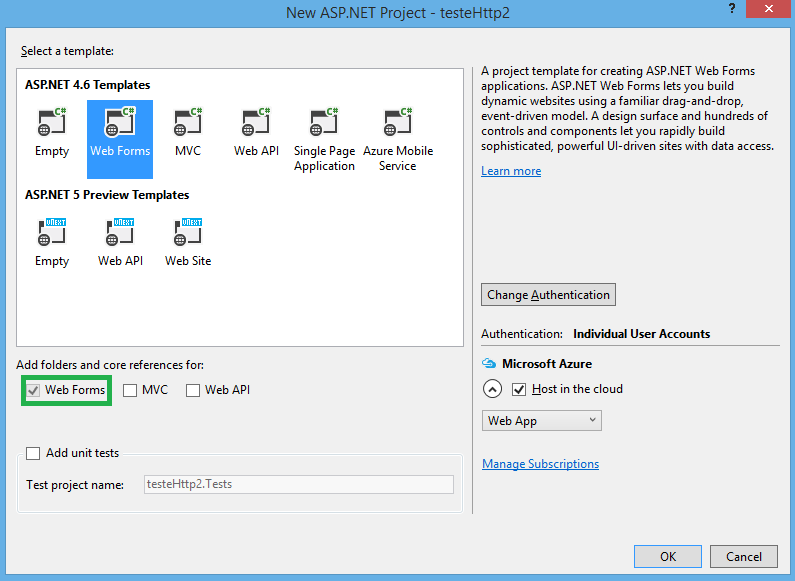Select the Web Forms template icon
The height and width of the screenshot is (581, 795).
(120, 122)
